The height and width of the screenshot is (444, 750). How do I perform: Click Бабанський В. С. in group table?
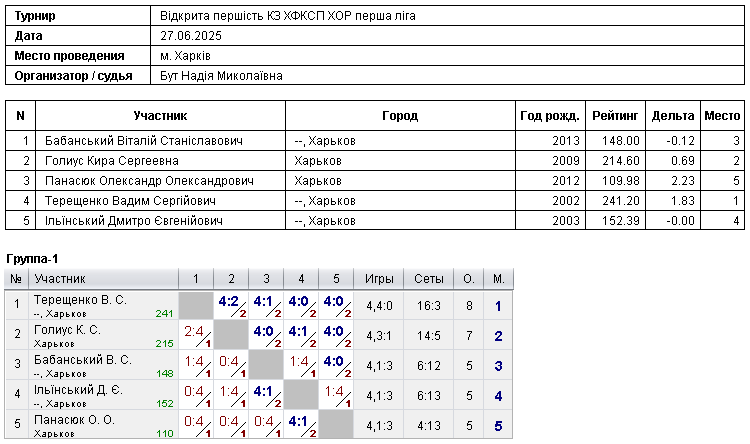coord(82,360)
